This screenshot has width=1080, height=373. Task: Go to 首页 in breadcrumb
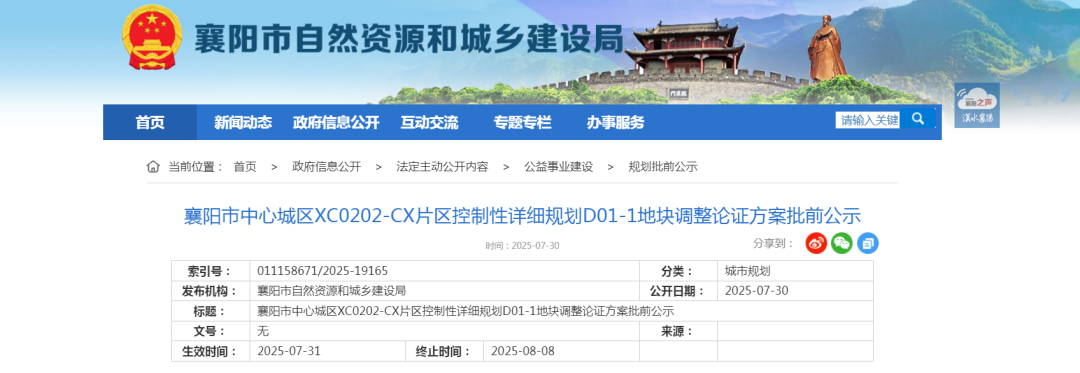245,167
